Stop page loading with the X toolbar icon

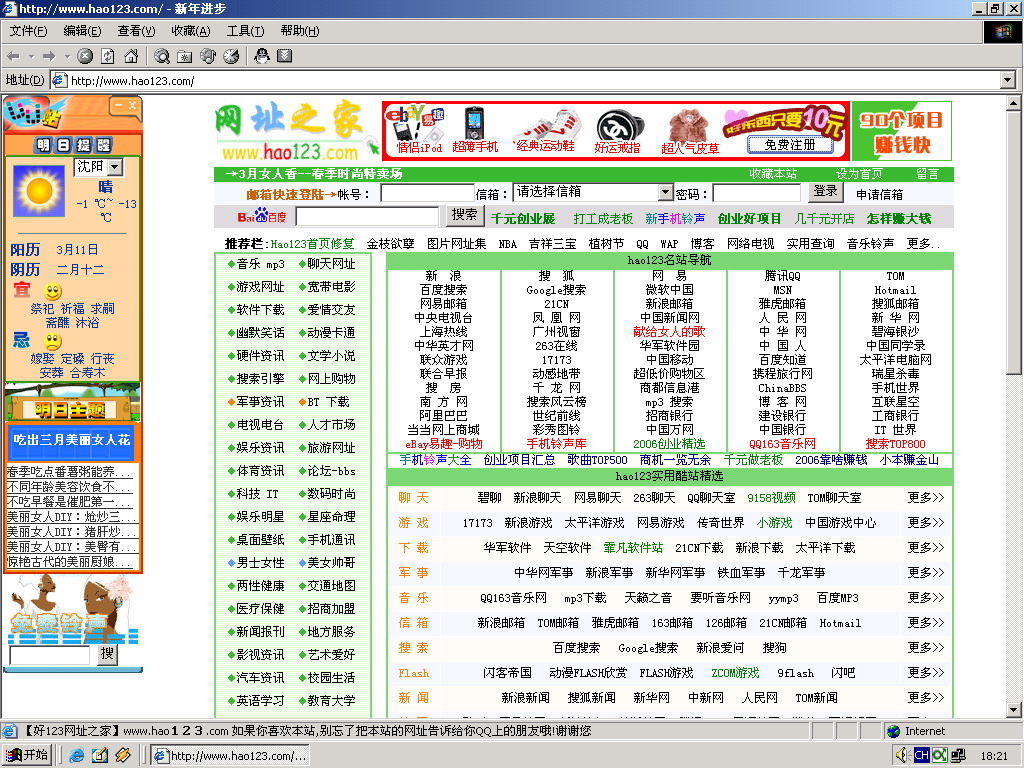pyautogui.click(x=85, y=57)
